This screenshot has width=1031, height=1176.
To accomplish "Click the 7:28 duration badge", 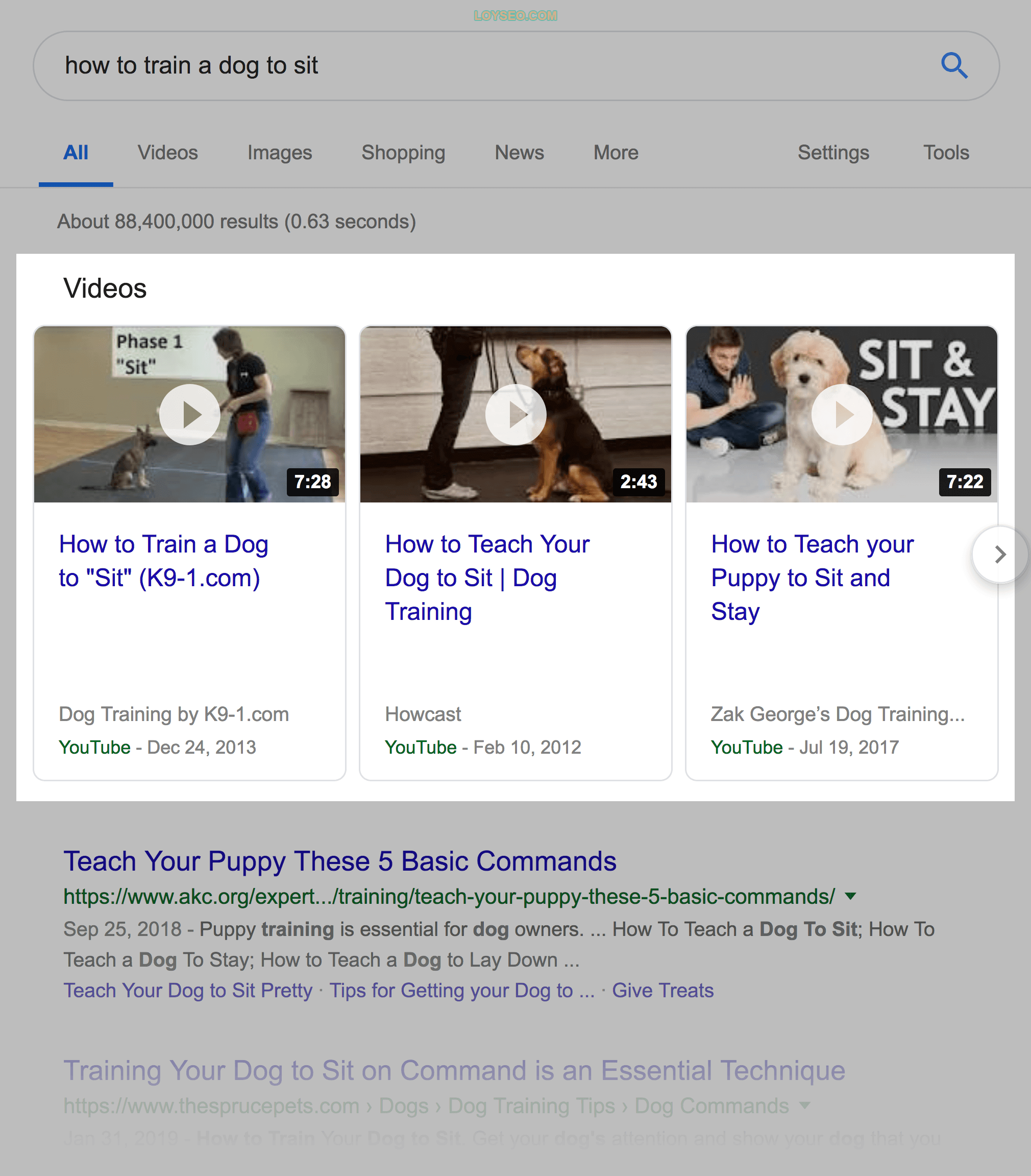I will point(312,482).
